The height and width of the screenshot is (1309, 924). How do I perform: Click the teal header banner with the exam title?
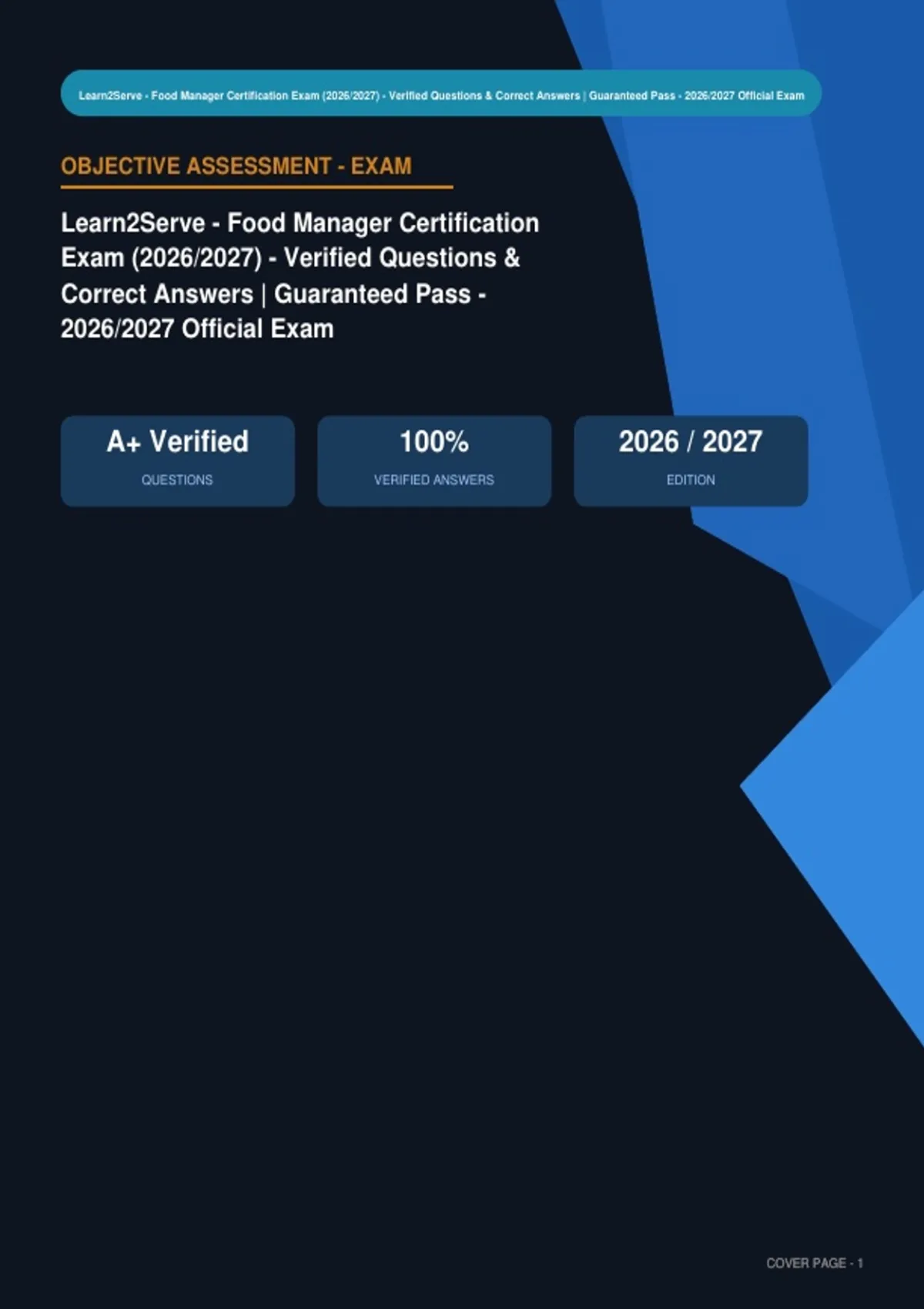[441, 93]
